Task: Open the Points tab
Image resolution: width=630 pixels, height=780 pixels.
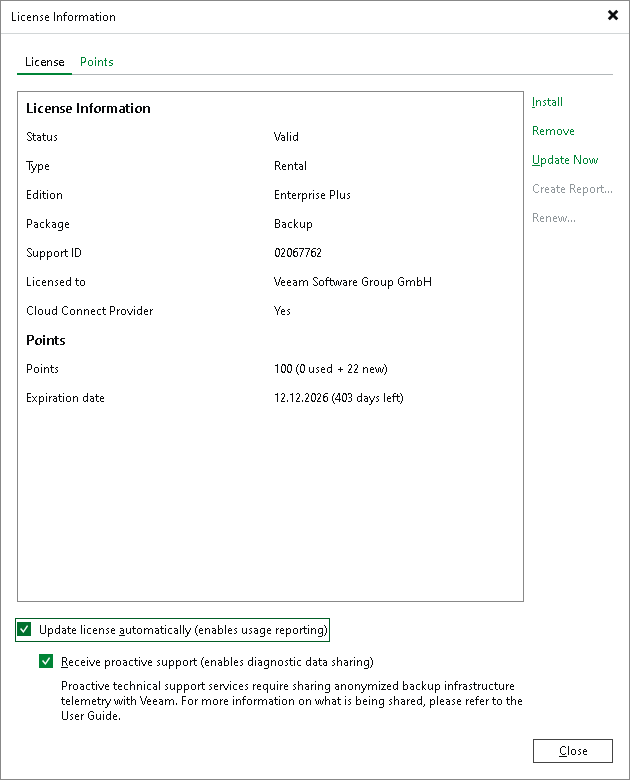Action: click(x=97, y=62)
